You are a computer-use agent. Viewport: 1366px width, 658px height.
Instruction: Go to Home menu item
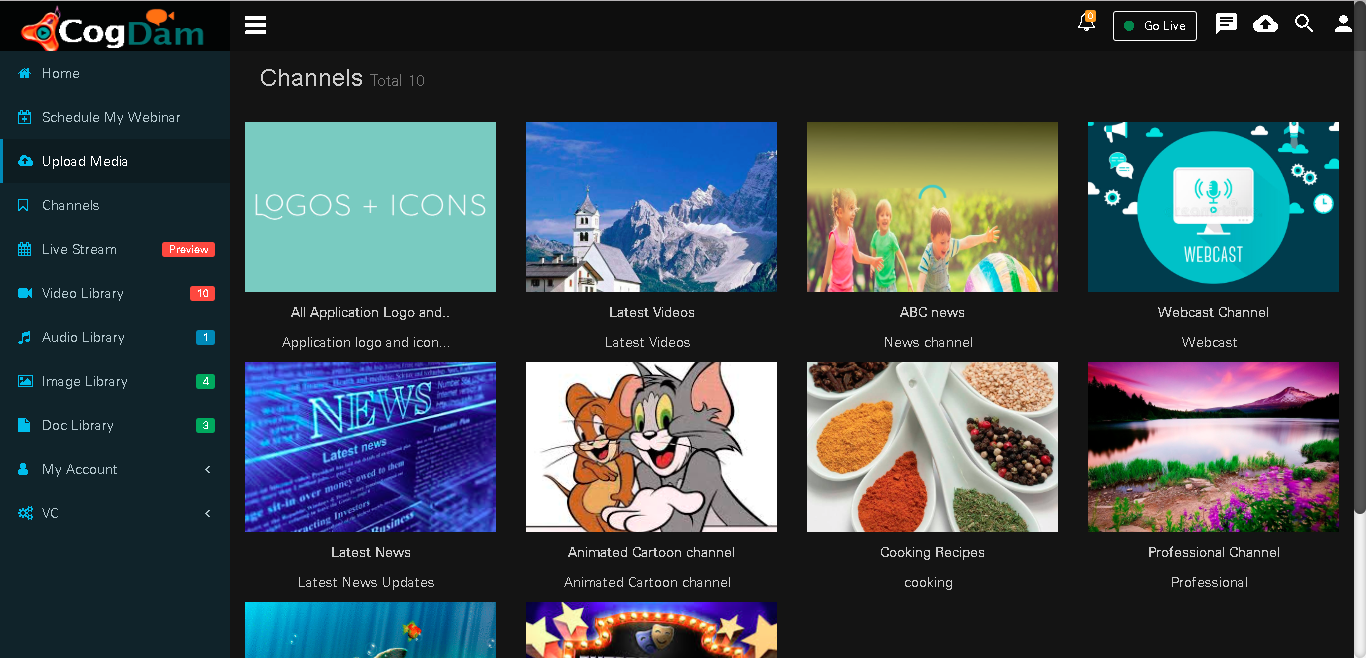tap(115, 73)
